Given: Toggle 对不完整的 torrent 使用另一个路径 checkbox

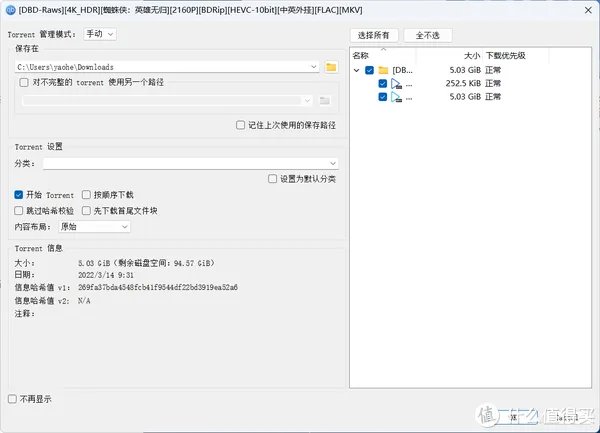Looking at the screenshot, I should click(24, 82).
